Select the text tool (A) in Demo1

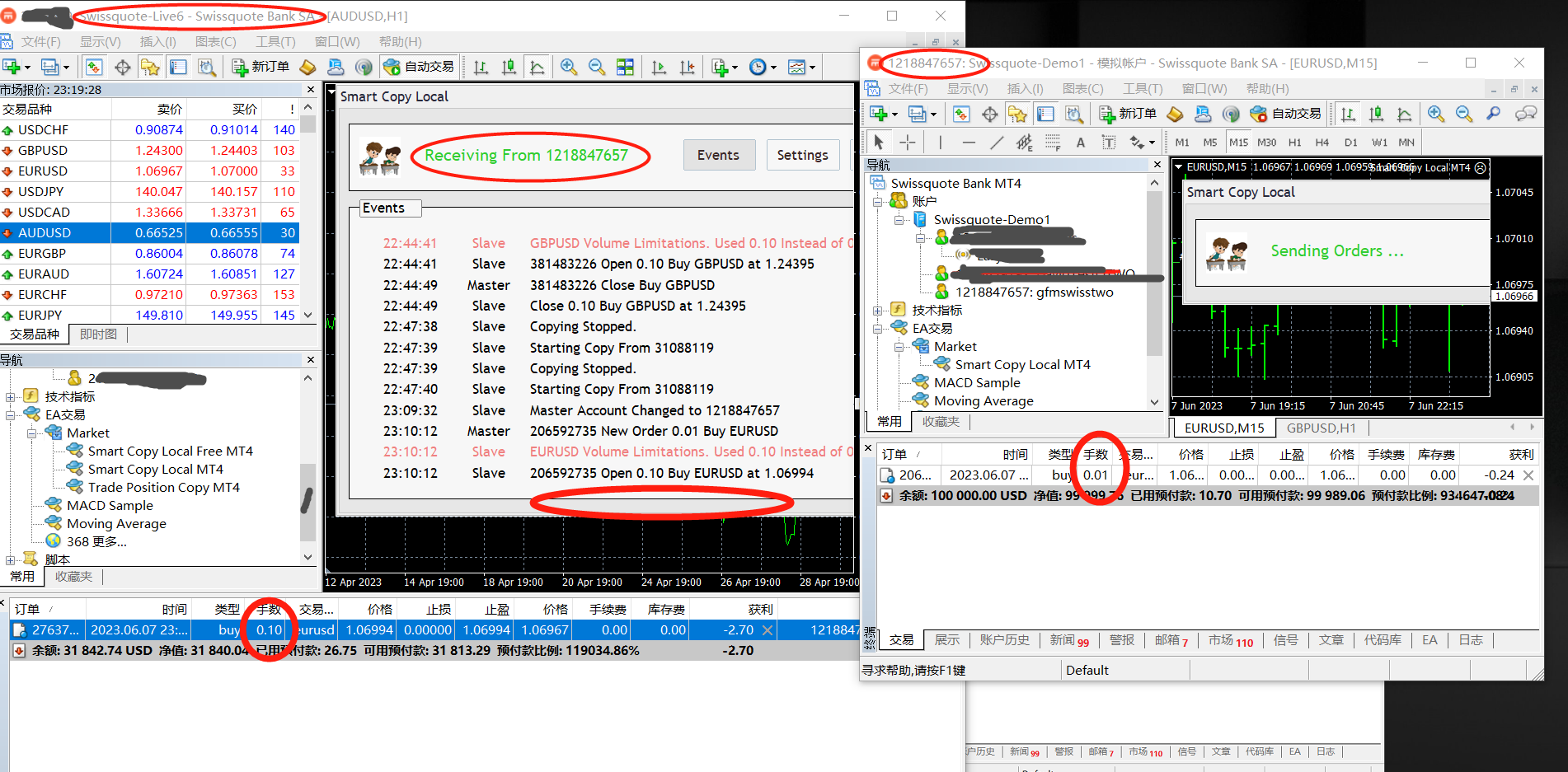tap(1081, 143)
